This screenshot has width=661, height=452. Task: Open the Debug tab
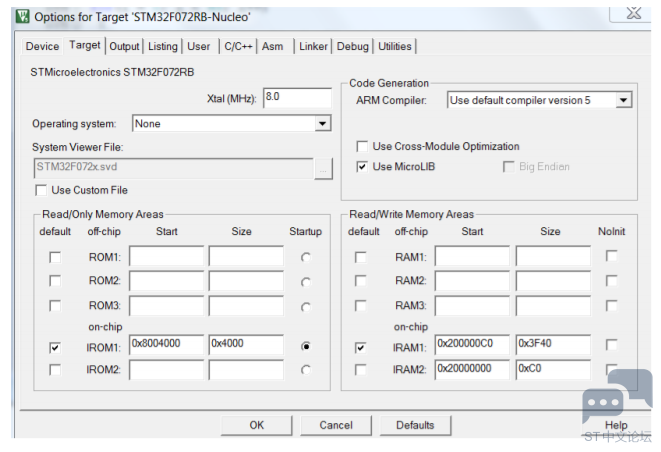(x=352, y=46)
